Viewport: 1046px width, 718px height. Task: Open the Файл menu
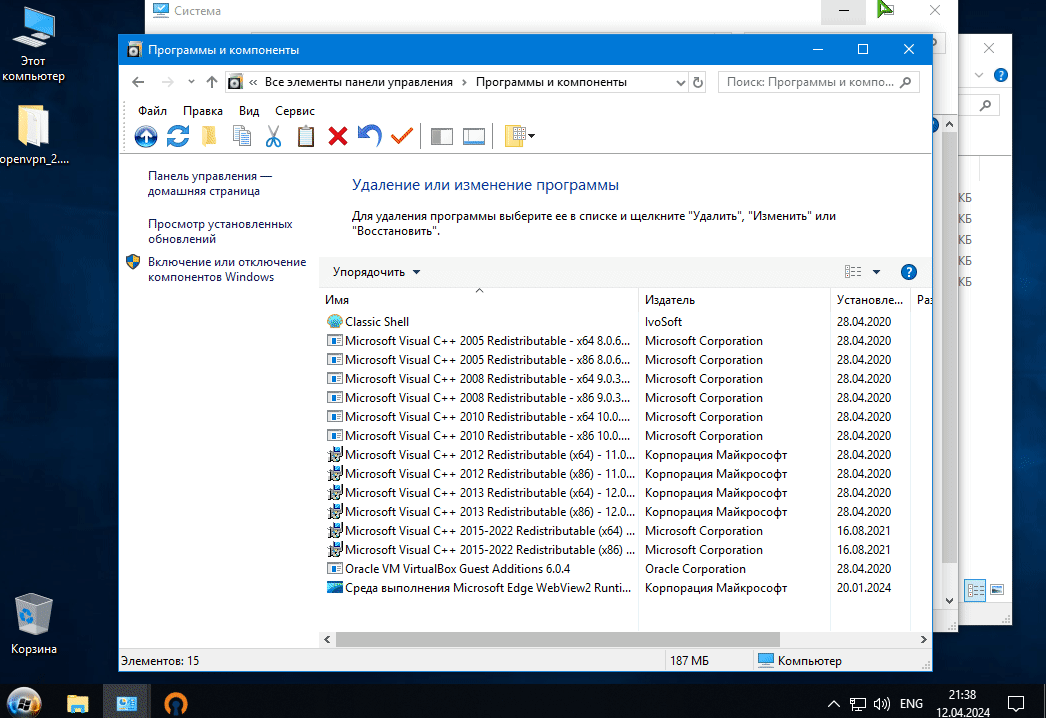pyautogui.click(x=152, y=111)
